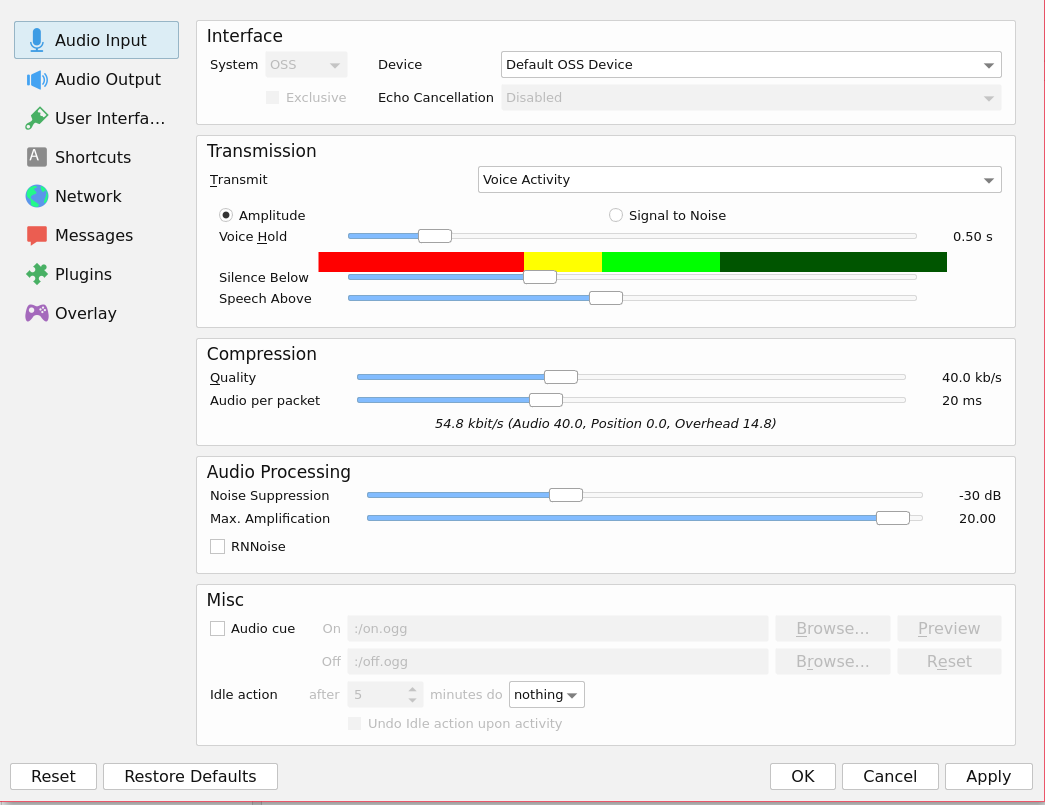Open Shortcuts via keyboard key icon
Viewport: 1045px width, 805px height.
pos(37,157)
